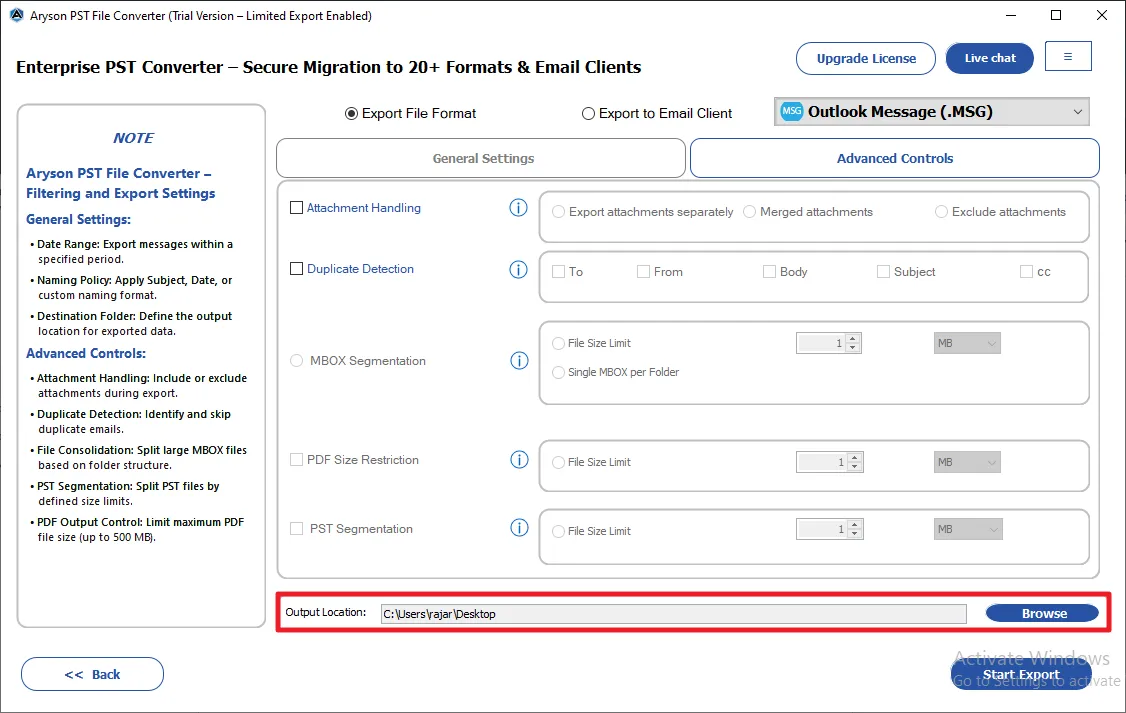
Task: Go Back to previous step
Action: (x=93, y=674)
